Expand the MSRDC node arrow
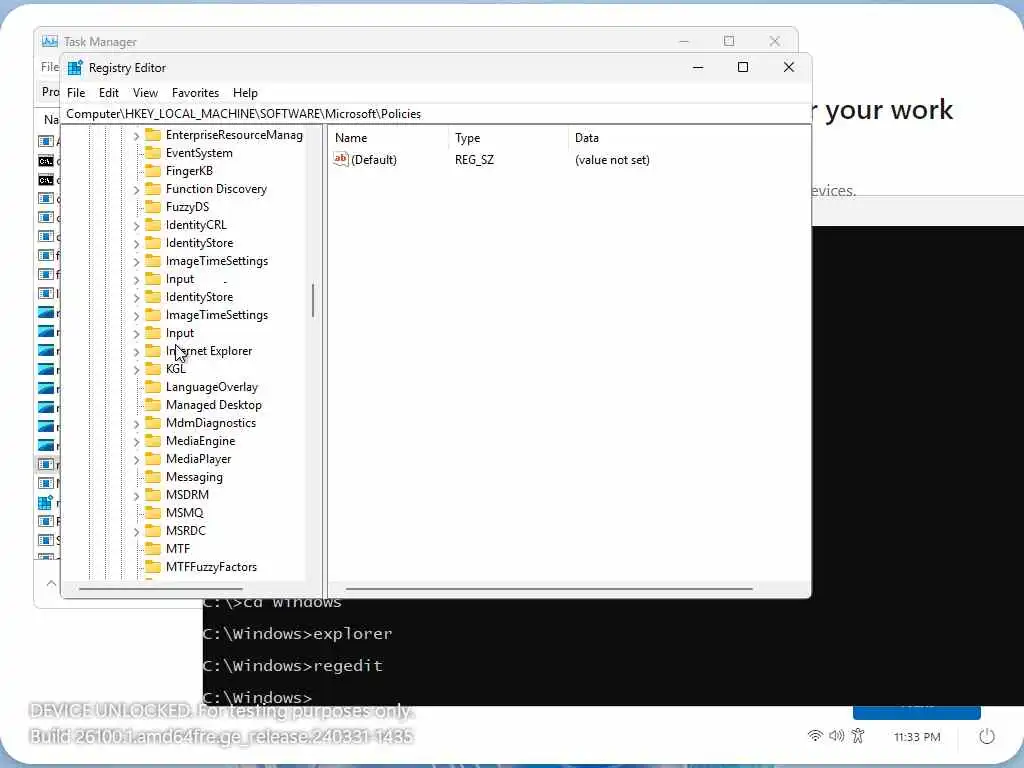Viewport: 1024px width, 768px height. coord(136,532)
